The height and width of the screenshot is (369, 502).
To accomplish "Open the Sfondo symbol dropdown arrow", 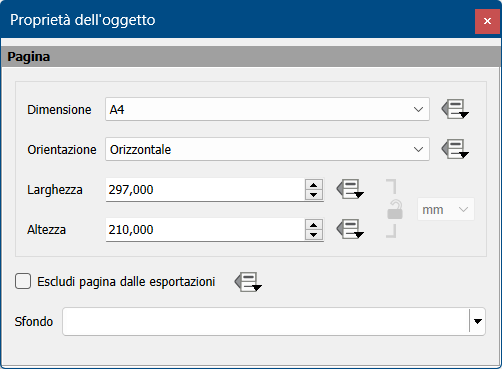I will click(478, 321).
